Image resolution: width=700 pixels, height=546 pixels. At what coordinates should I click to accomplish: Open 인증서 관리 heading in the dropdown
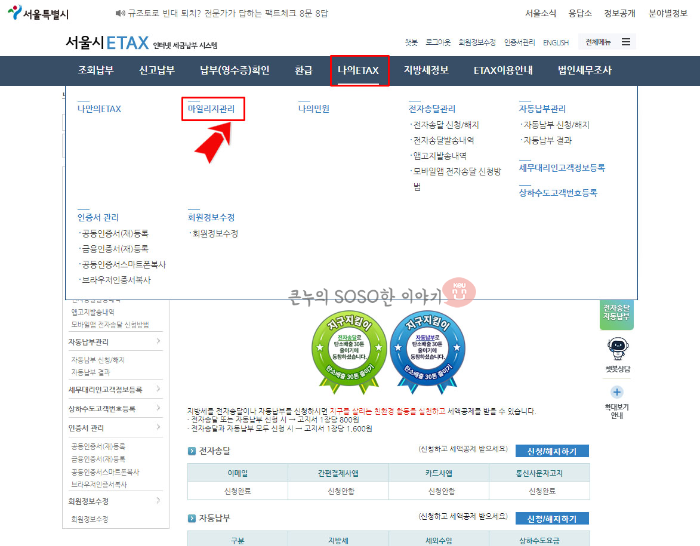98,217
